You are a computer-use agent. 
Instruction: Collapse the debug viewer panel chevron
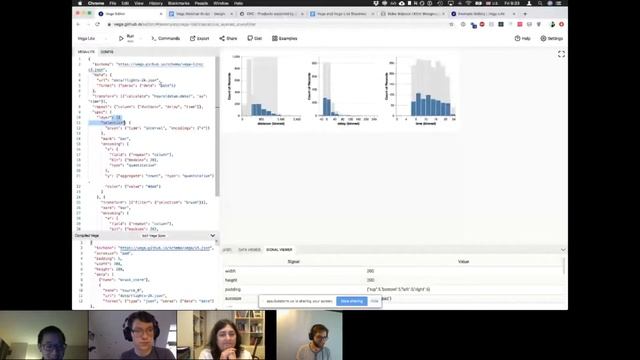click(563, 249)
